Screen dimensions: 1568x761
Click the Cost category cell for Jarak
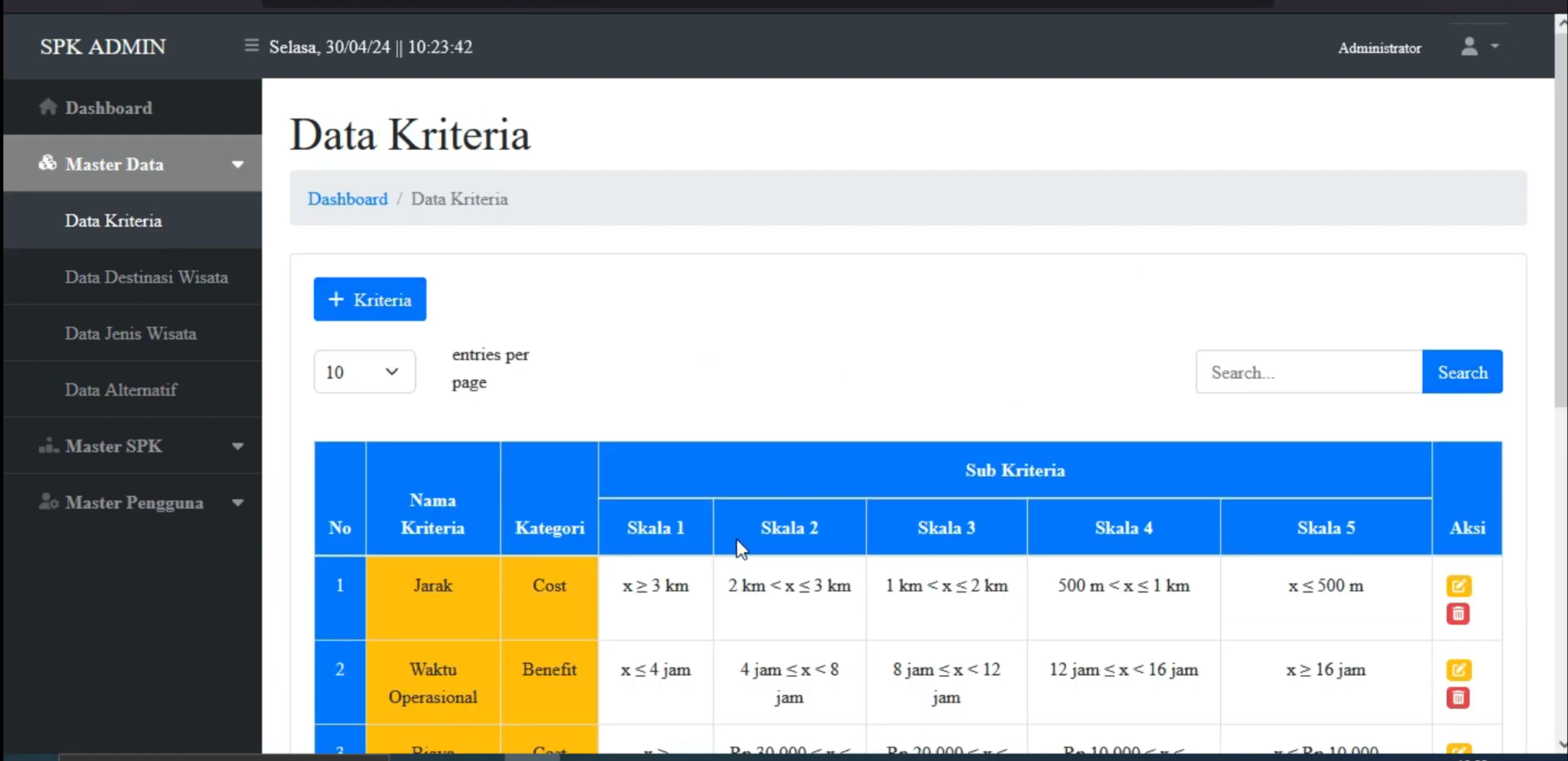tap(549, 598)
